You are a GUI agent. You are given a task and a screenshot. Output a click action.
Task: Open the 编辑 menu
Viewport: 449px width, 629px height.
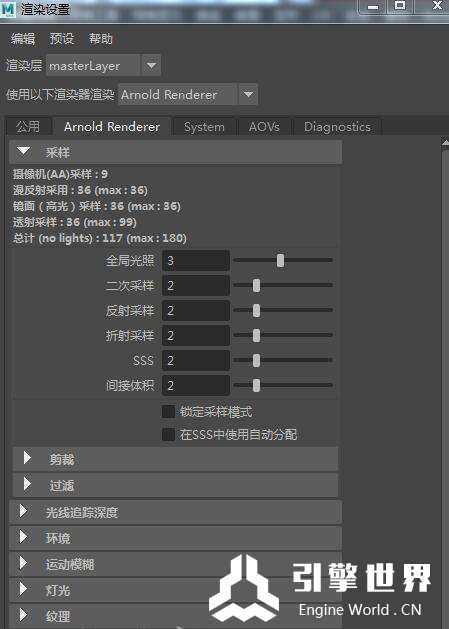tap(23, 39)
